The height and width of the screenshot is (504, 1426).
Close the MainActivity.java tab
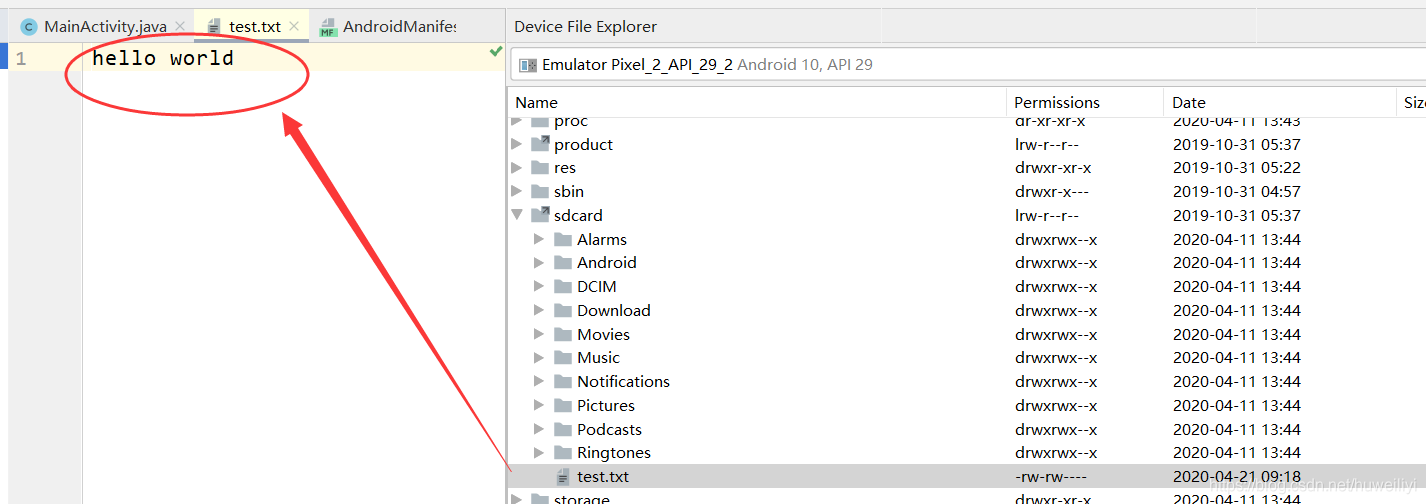(x=179, y=27)
